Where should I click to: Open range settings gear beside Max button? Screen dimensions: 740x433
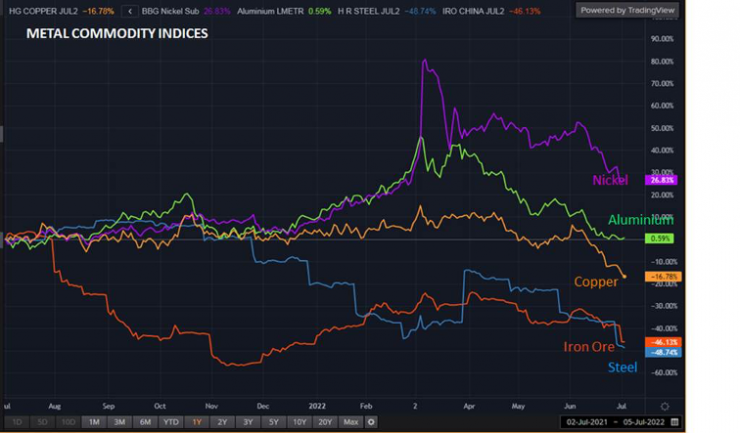[x=372, y=422]
